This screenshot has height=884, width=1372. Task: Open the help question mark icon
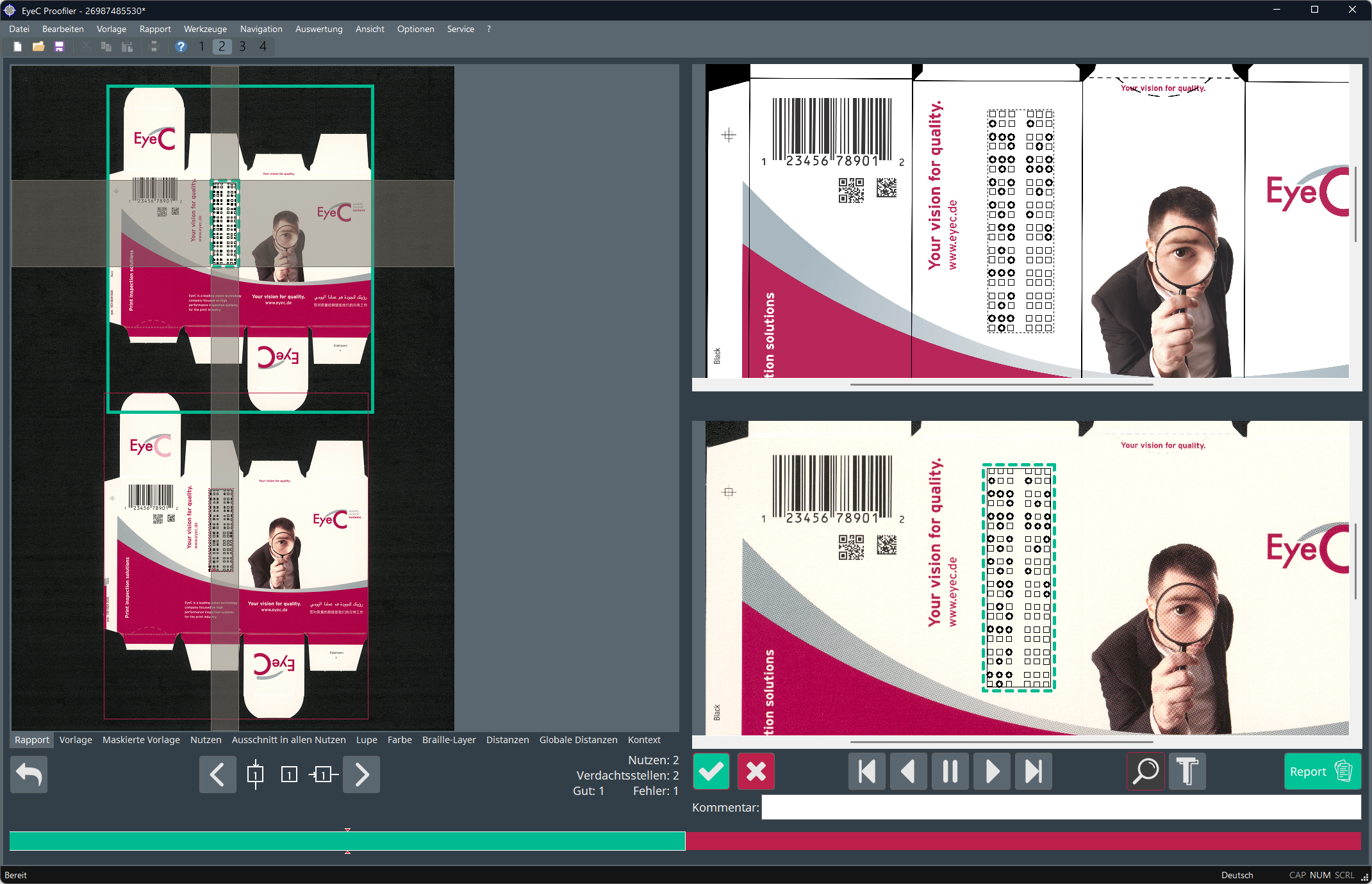pos(181,47)
